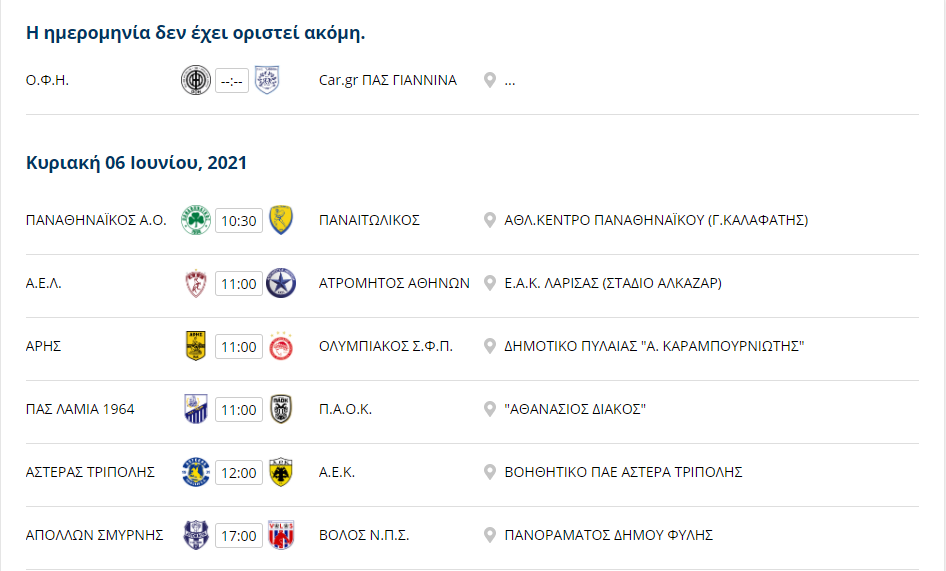Click the OFI crest logo
Image resolution: width=946 pixels, height=571 pixels.
pyautogui.click(x=195, y=80)
